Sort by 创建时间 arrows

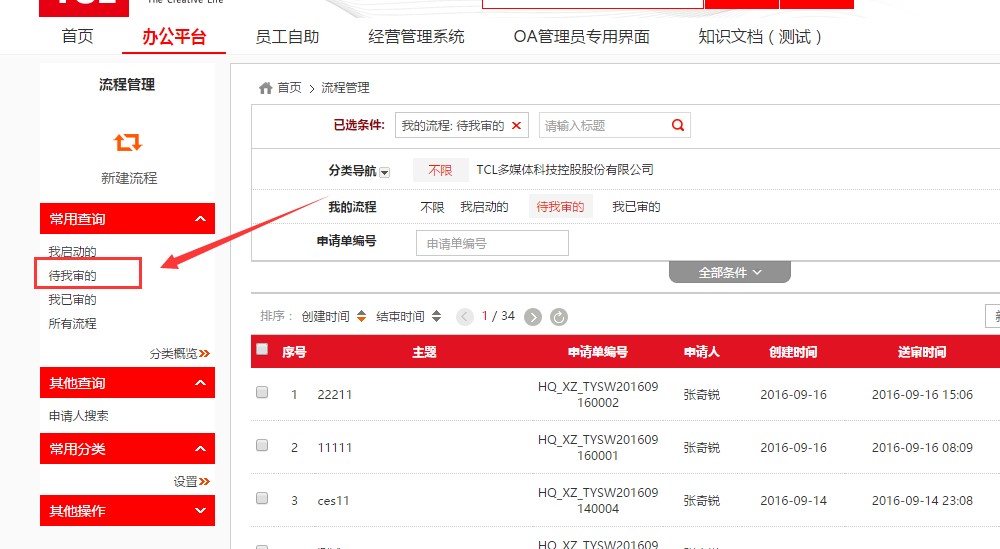(362, 316)
